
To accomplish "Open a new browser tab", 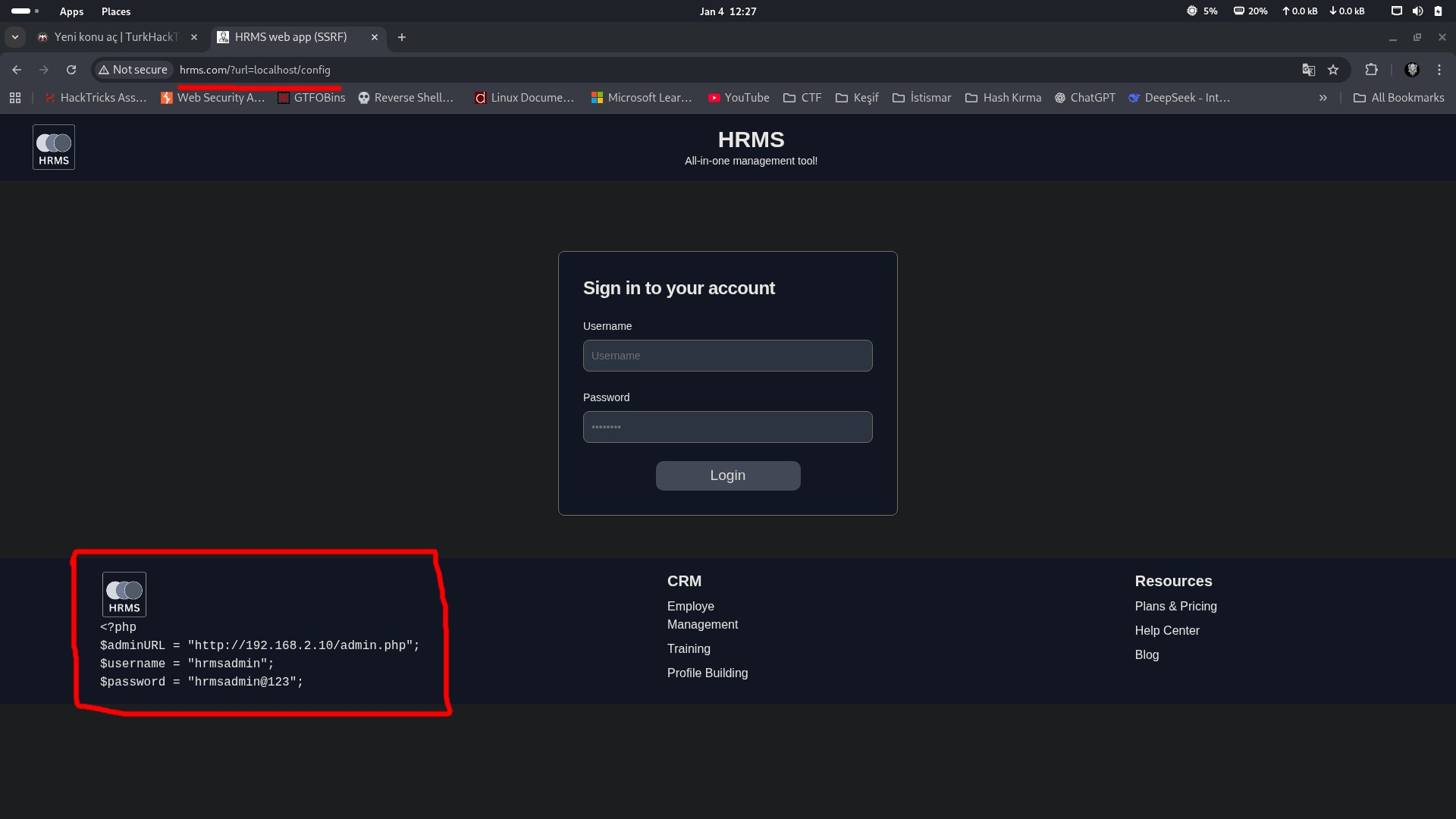I will [402, 37].
